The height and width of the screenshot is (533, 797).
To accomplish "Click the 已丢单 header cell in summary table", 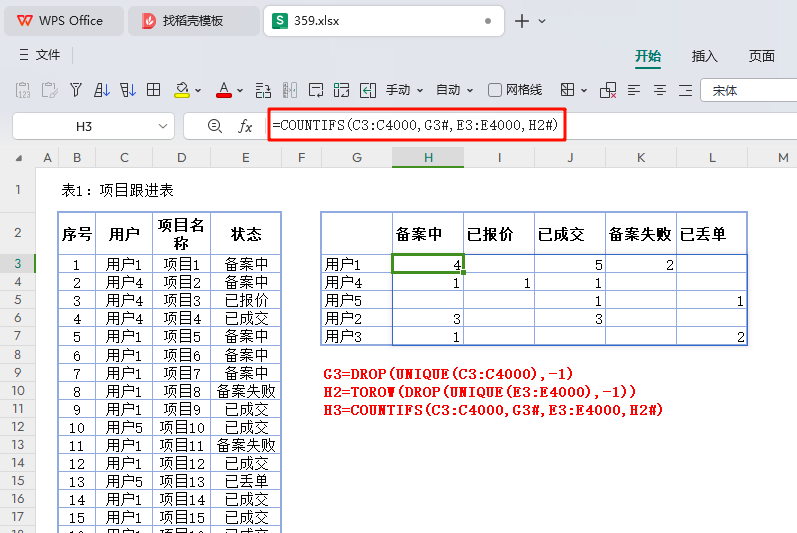I will 712,234.
